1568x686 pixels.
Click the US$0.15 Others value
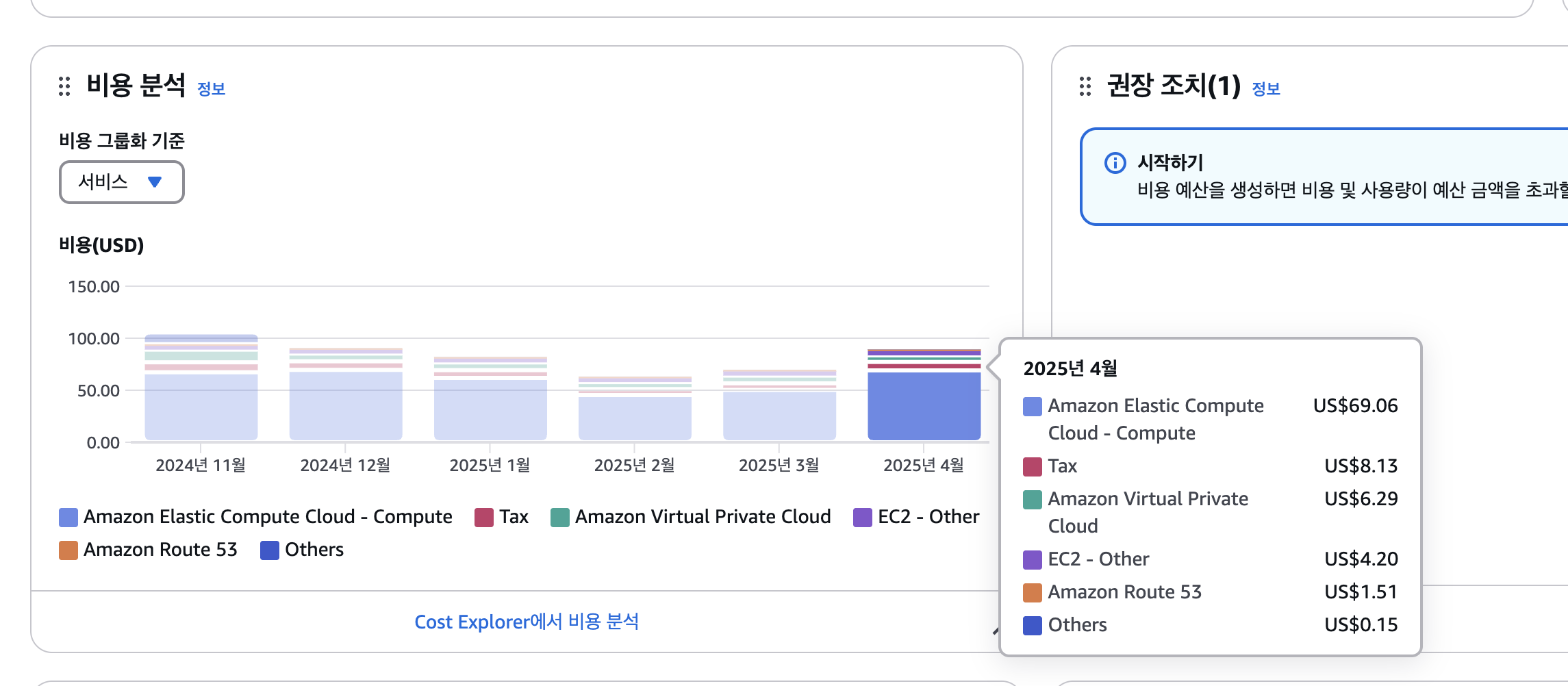pyautogui.click(x=1361, y=625)
